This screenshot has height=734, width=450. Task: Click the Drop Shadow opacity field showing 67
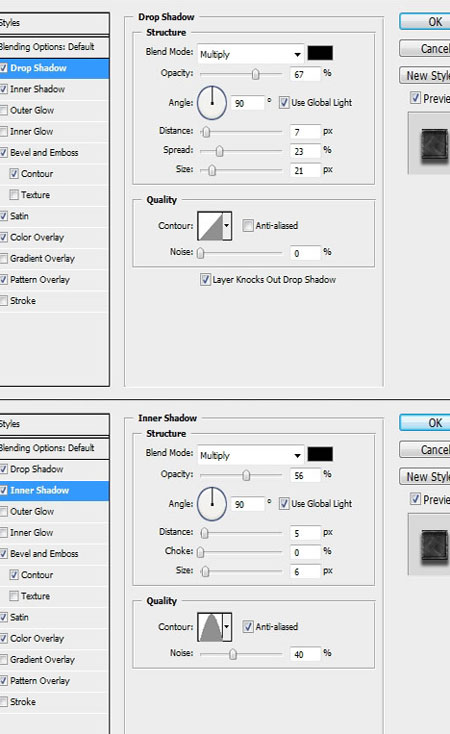(x=305, y=74)
